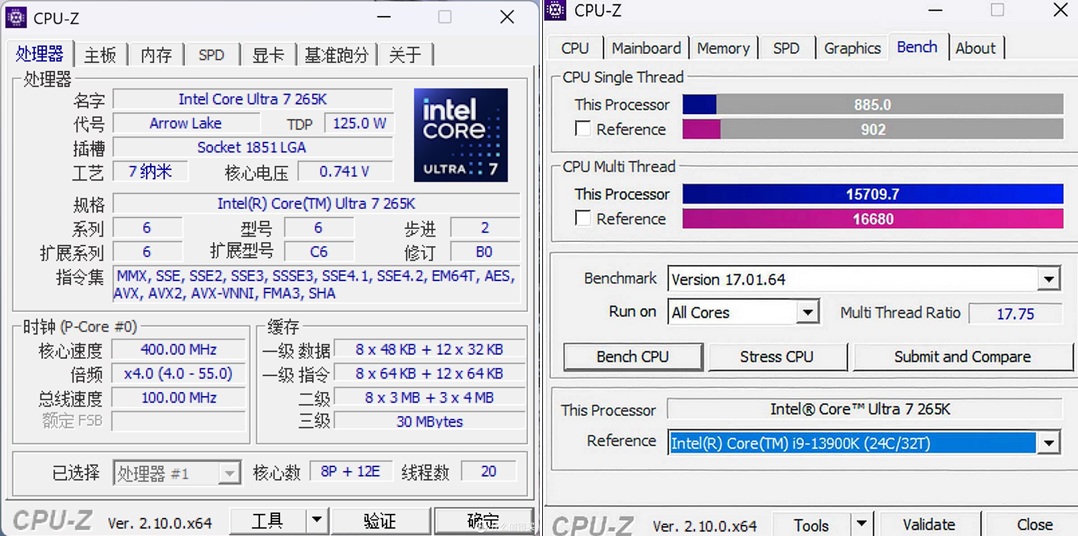Select the Bench tab
Image resolution: width=1078 pixels, height=536 pixels.
[918, 47]
